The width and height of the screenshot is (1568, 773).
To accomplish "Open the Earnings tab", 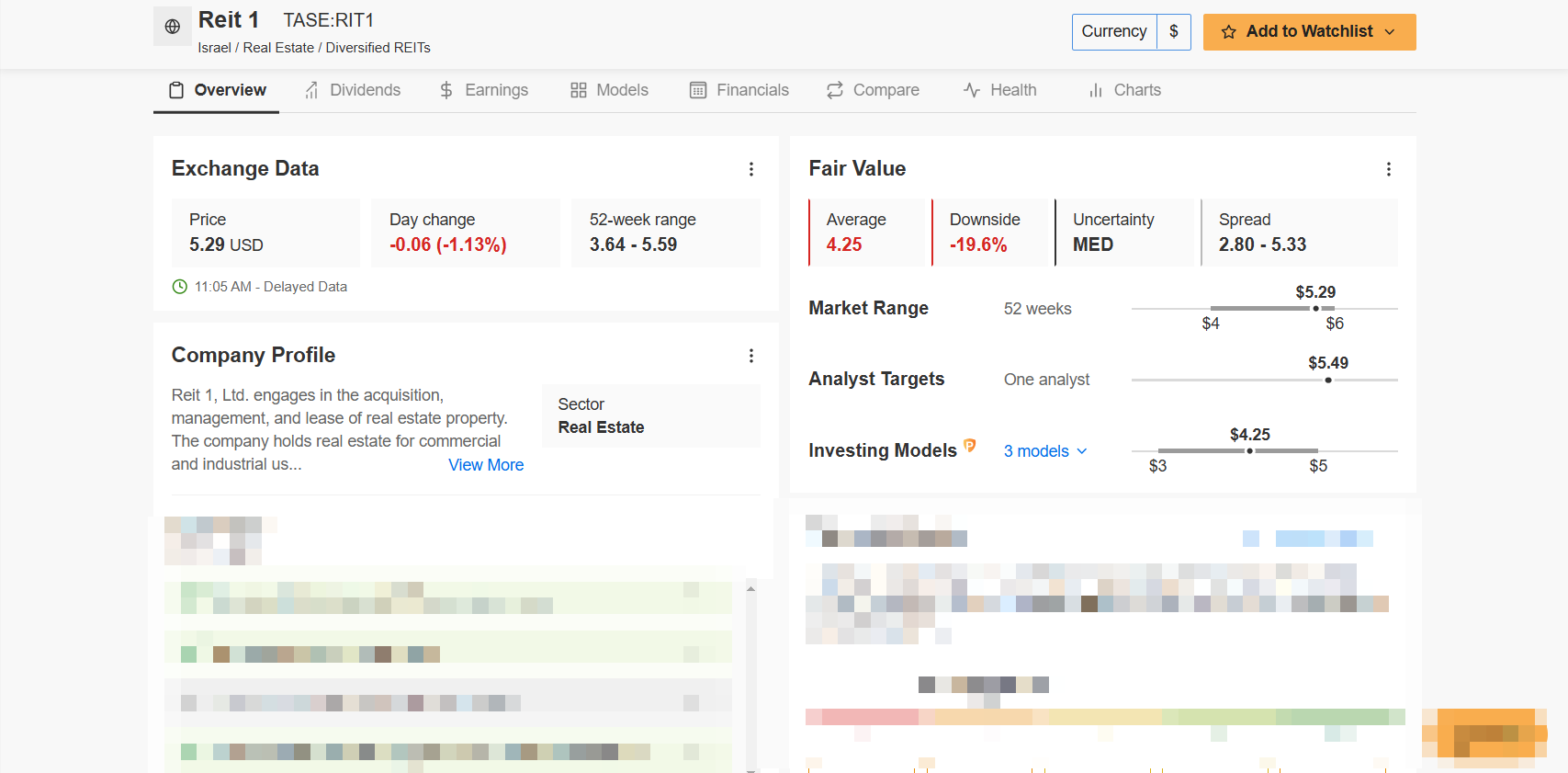I will [484, 90].
